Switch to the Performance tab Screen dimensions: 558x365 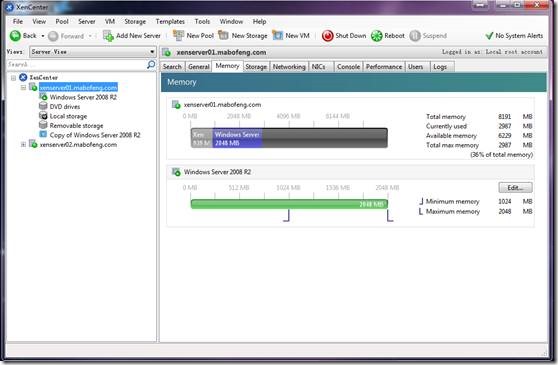pos(384,67)
